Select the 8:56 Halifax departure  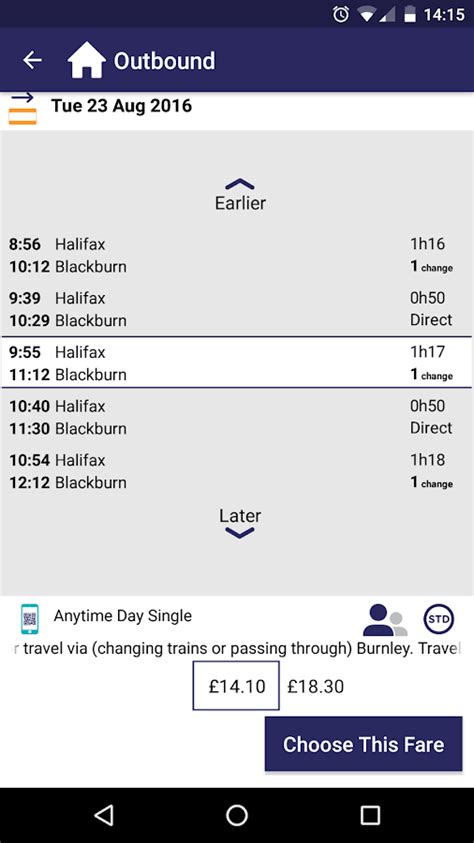point(237,255)
